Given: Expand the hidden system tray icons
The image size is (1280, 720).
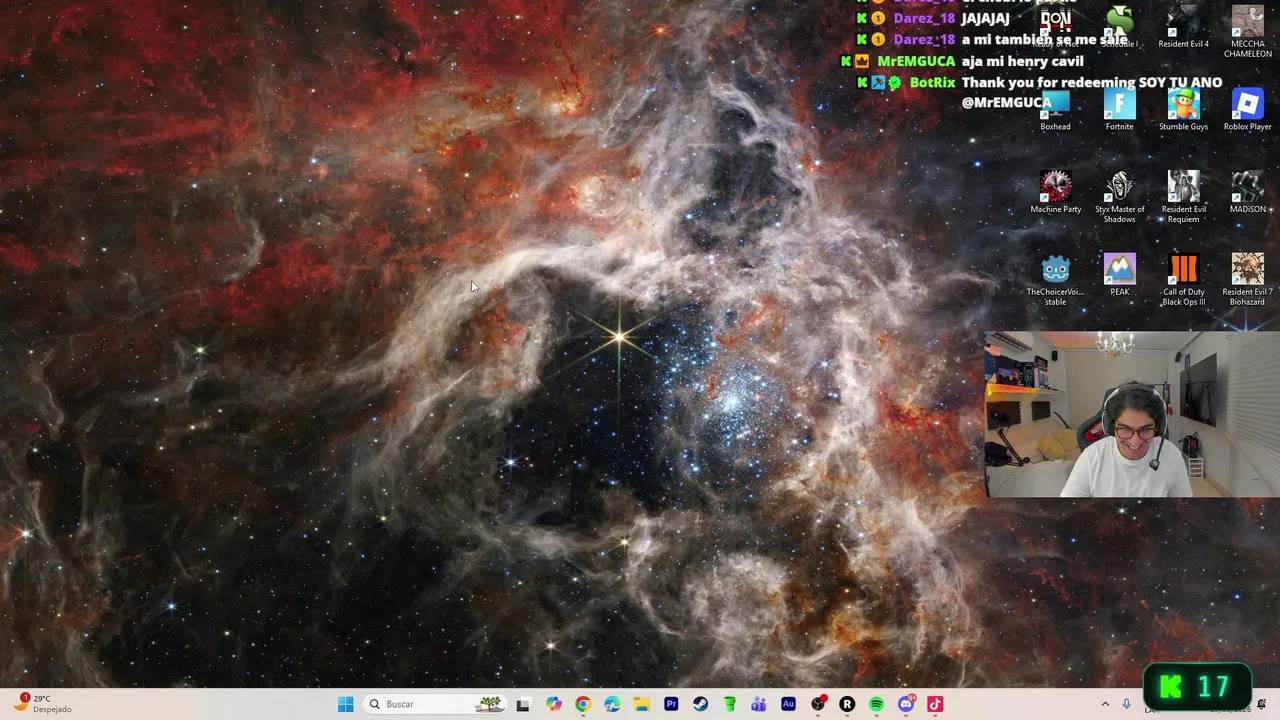Looking at the screenshot, I should pos(1105,704).
